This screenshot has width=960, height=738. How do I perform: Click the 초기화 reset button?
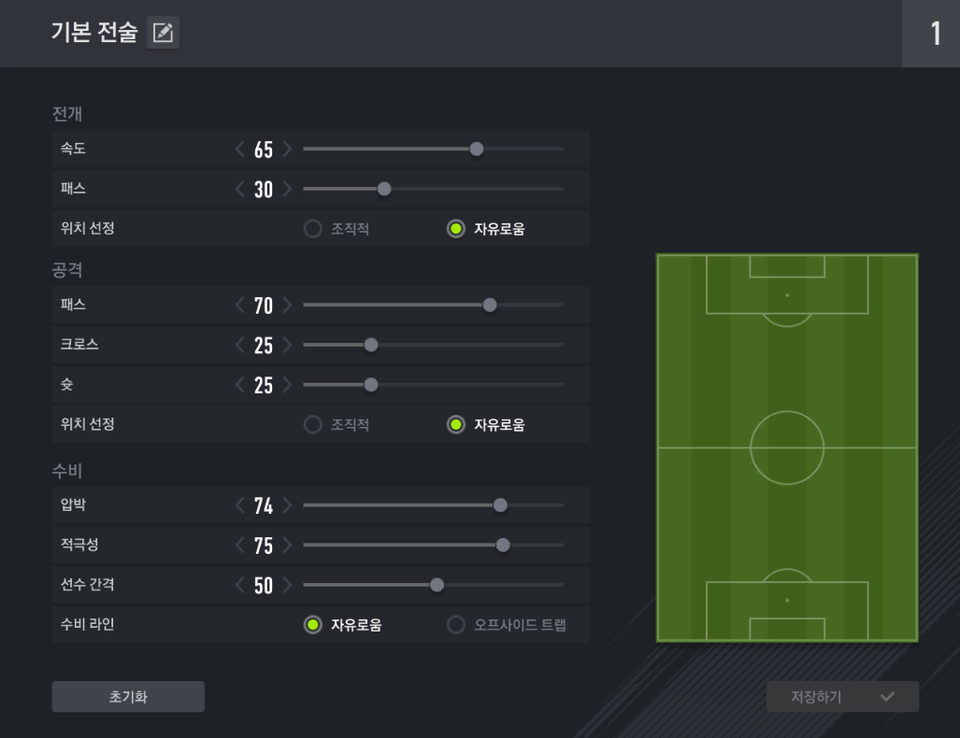click(128, 697)
